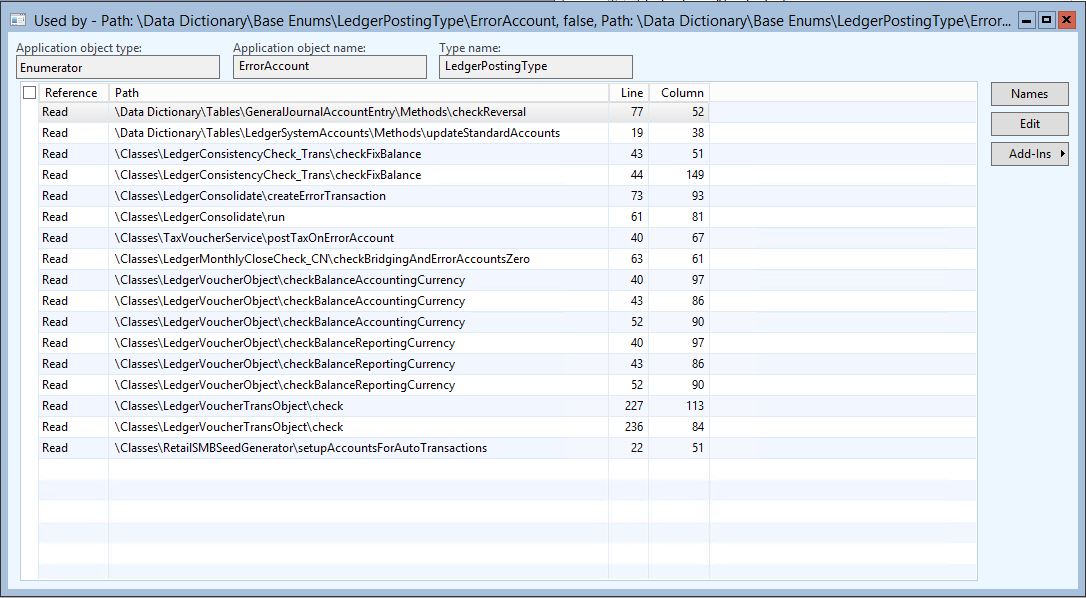1086x598 pixels.
Task: Click the Edit button
Action: (1029, 124)
